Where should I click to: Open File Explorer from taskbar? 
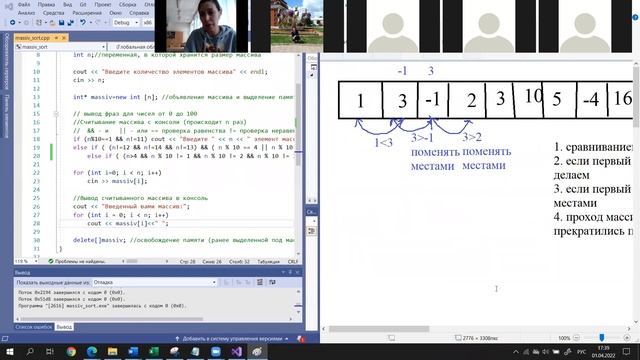[113, 351]
